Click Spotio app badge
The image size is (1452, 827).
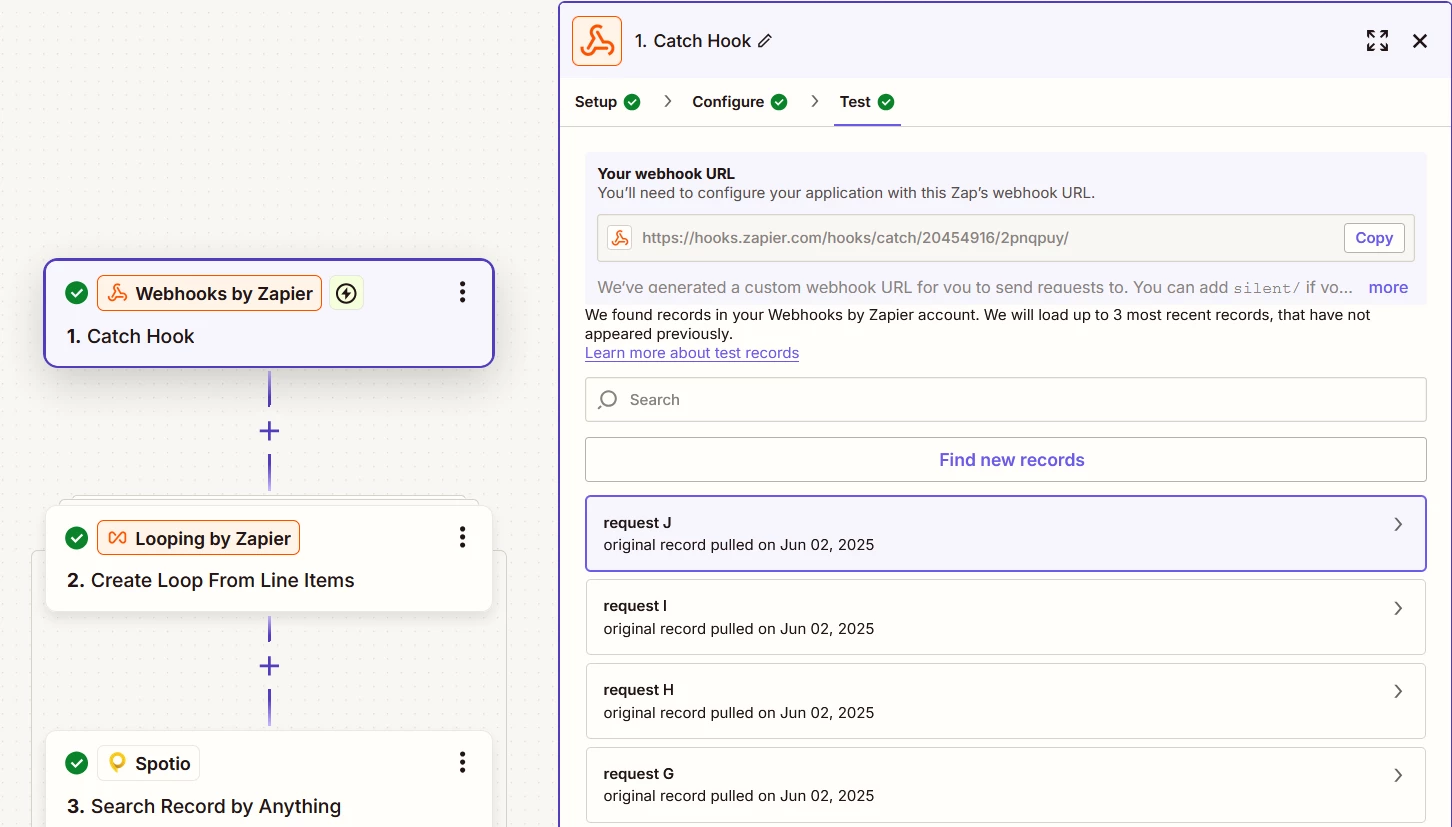(x=148, y=763)
